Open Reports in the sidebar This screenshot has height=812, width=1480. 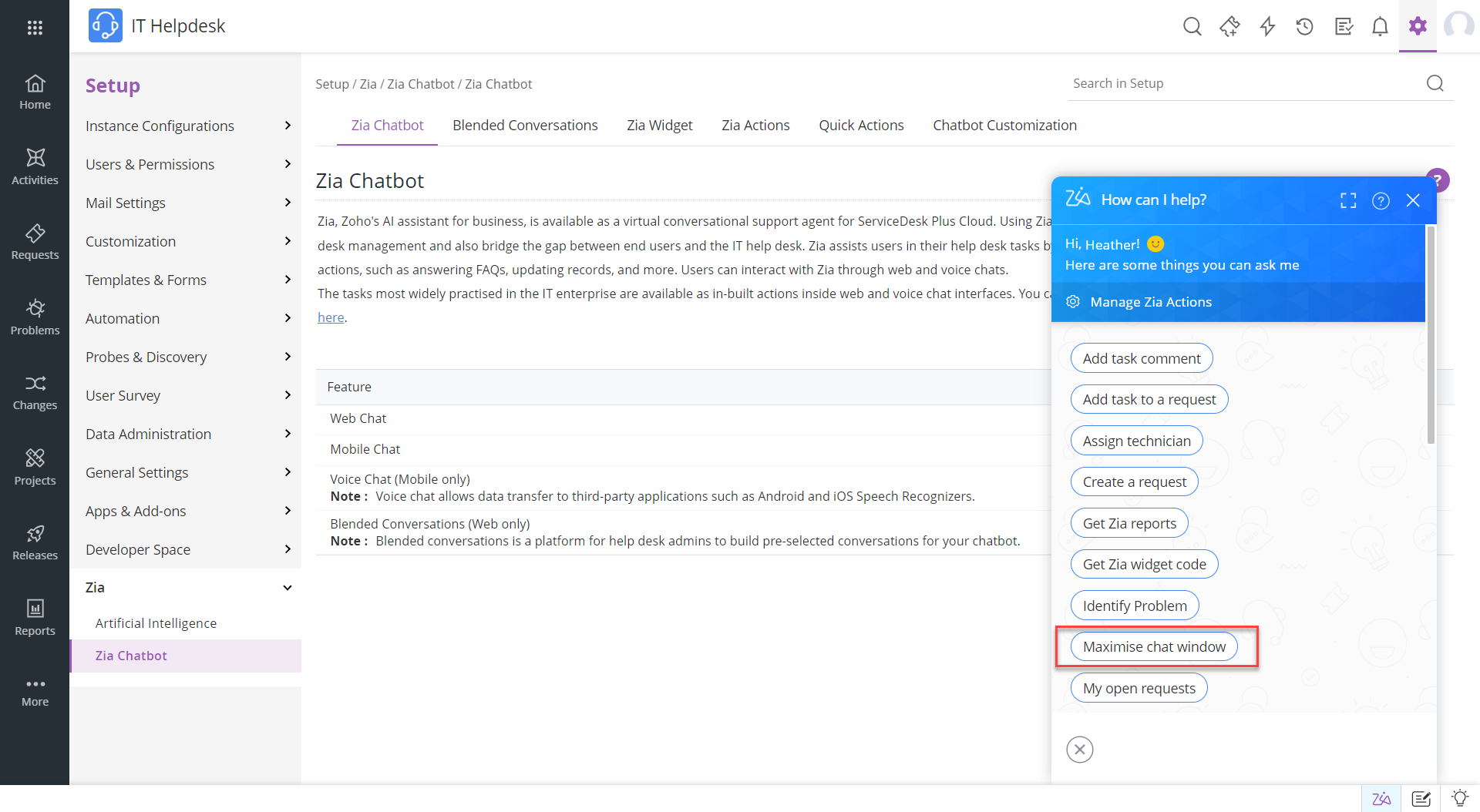click(x=35, y=617)
